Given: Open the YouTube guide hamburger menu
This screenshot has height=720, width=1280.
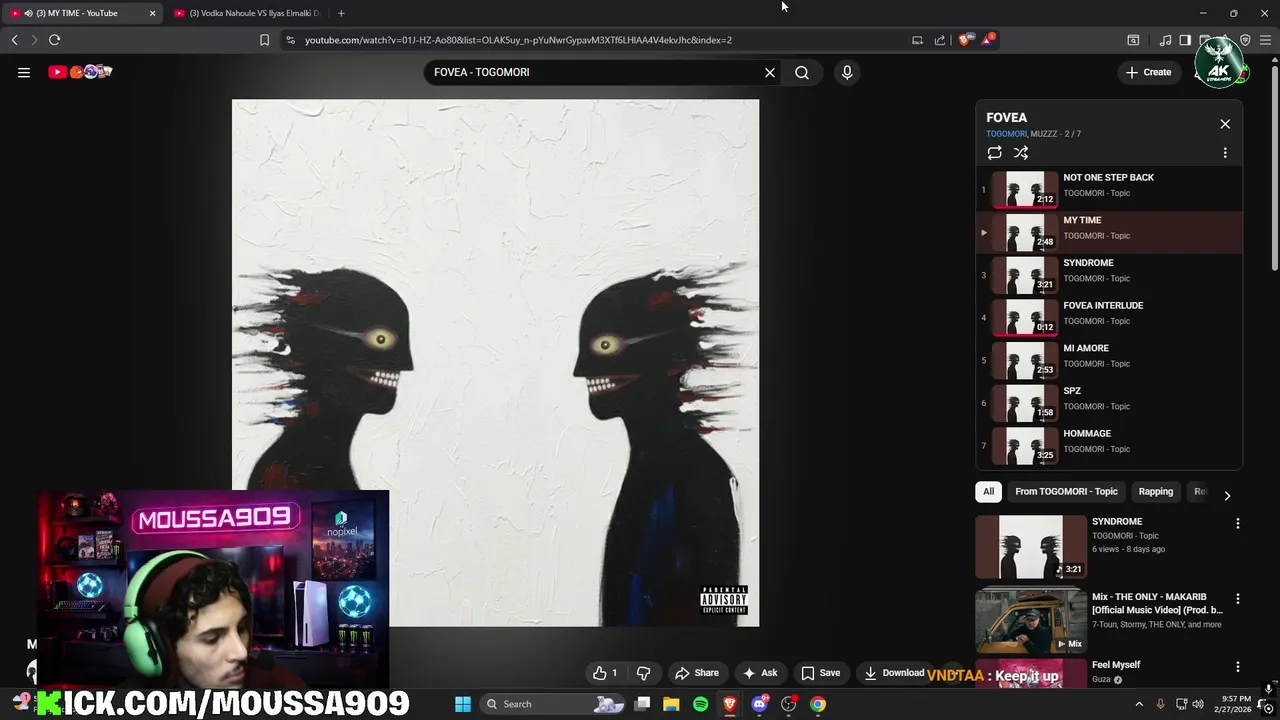Looking at the screenshot, I should point(24,72).
